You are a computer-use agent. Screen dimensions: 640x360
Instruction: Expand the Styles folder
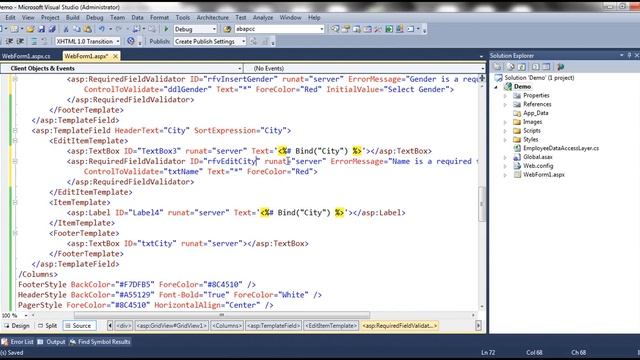pos(505,140)
